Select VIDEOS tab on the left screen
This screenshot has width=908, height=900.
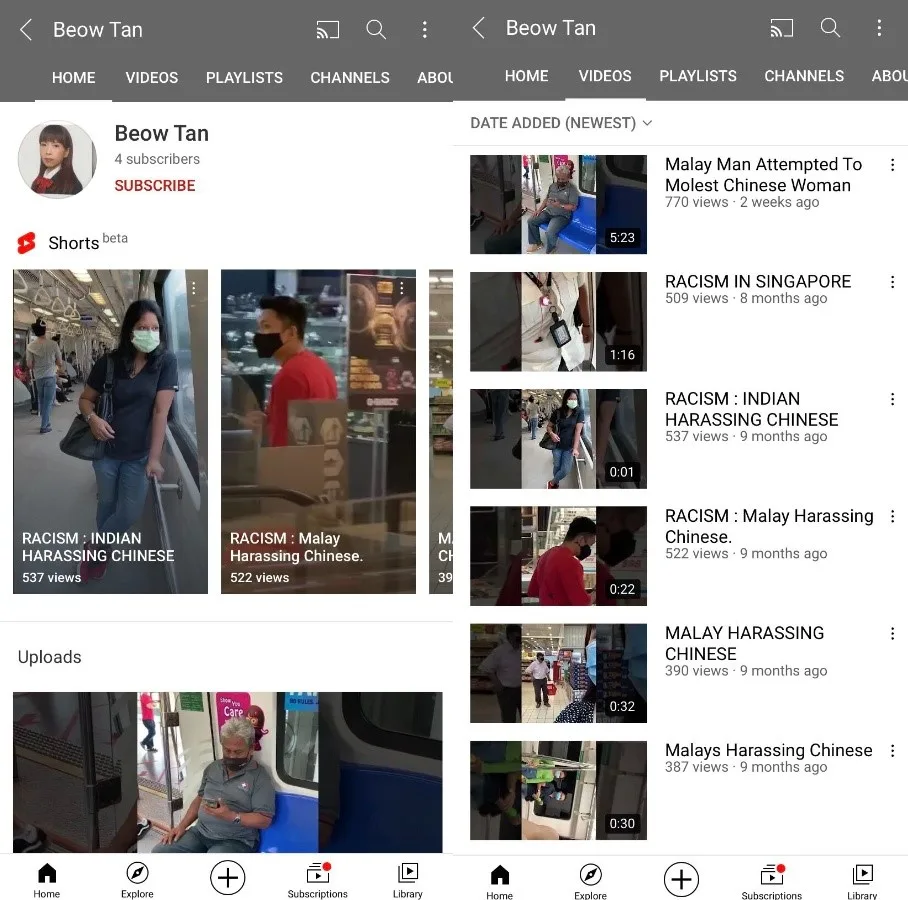click(x=152, y=77)
